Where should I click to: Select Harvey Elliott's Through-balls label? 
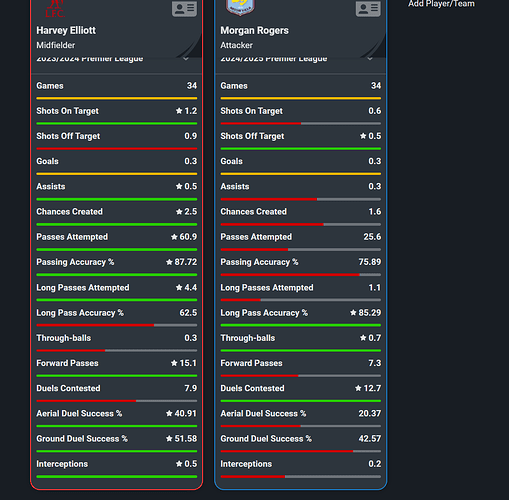63,338
